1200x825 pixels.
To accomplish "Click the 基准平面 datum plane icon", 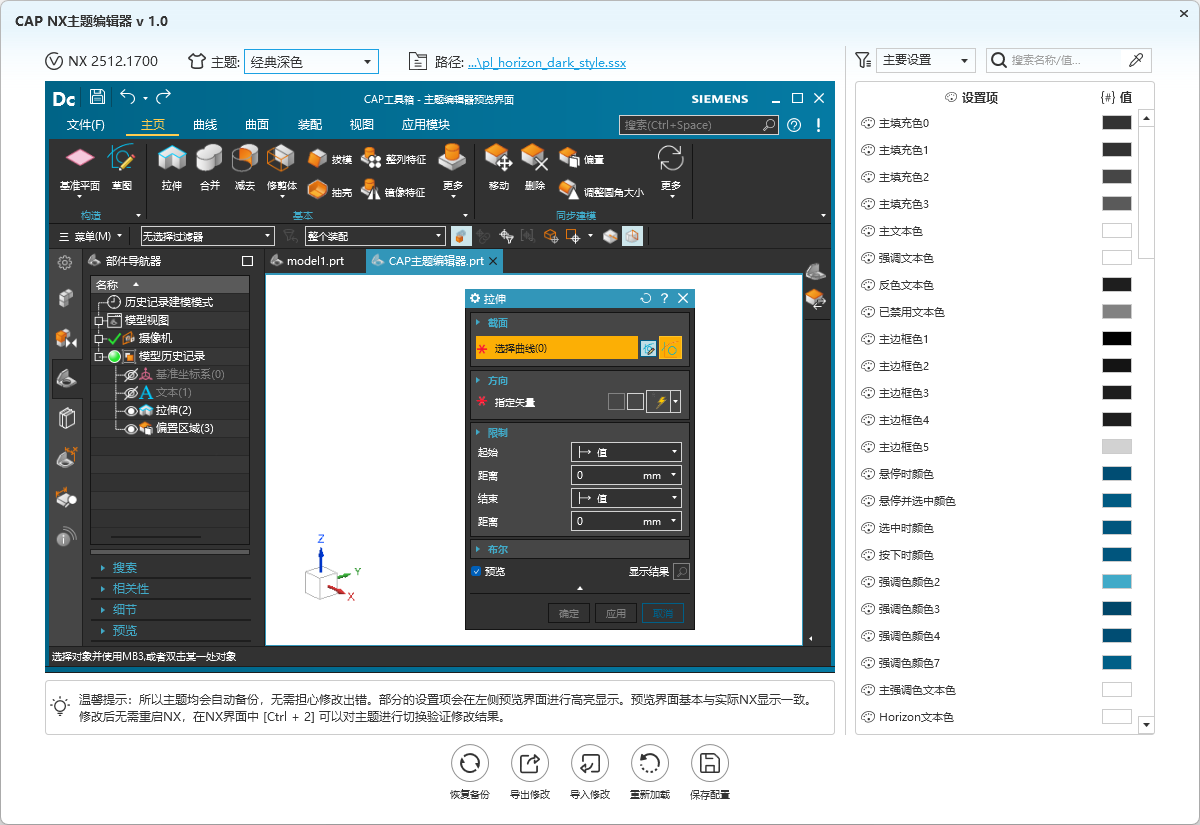I will tap(79, 158).
